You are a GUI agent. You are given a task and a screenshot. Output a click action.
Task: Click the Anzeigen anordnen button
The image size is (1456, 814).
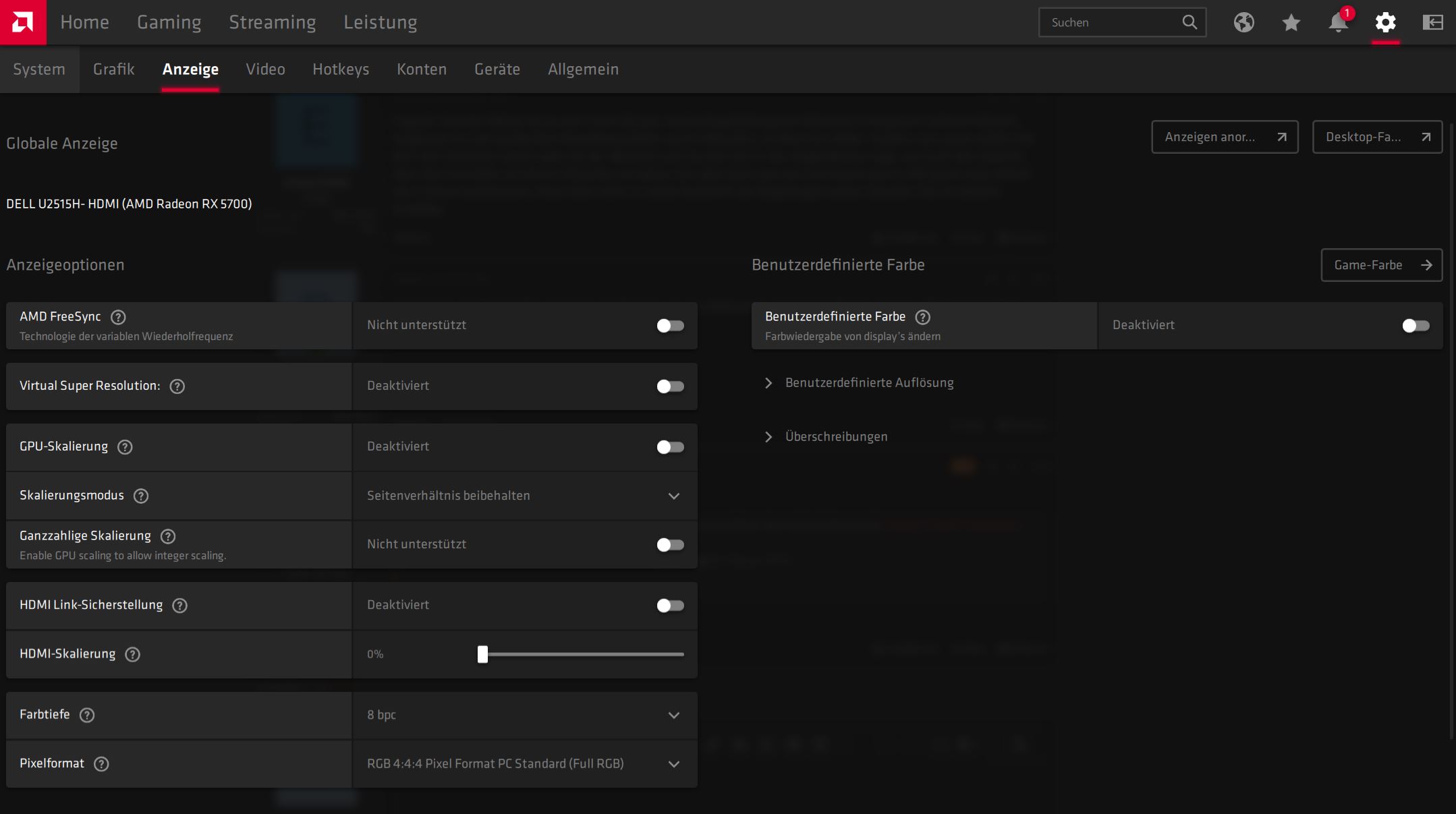(1224, 137)
